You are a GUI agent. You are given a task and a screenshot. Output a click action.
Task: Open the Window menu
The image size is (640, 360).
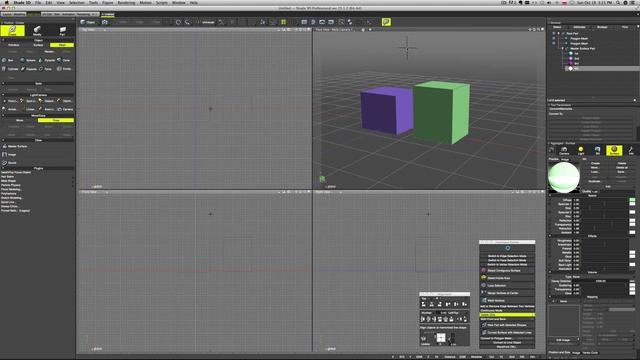[178, 2]
